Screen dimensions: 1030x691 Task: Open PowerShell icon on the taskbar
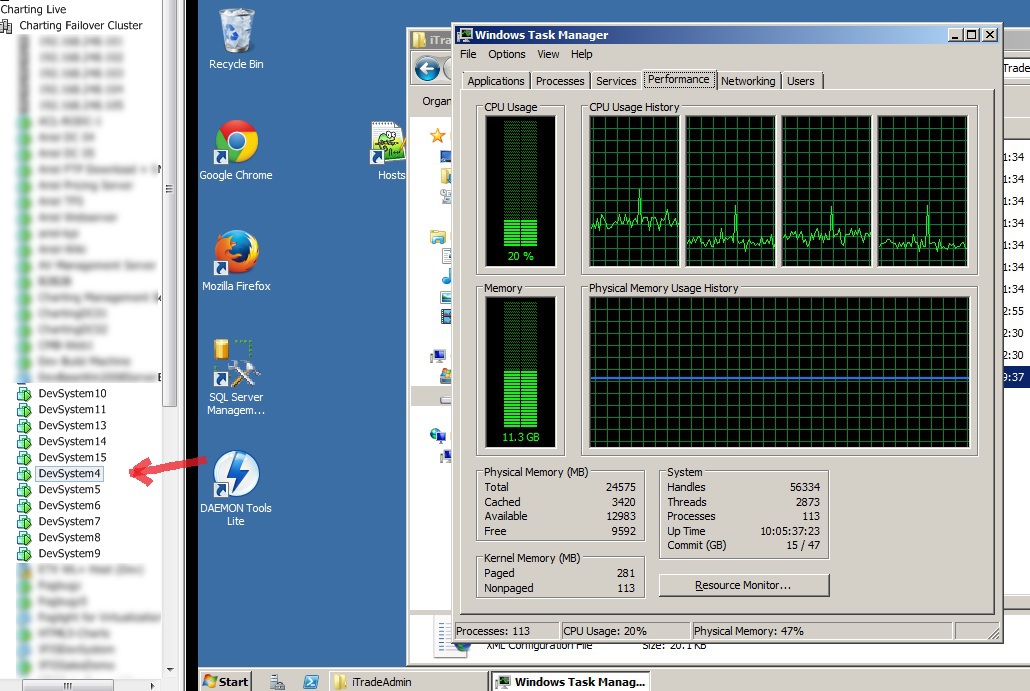(311, 682)
